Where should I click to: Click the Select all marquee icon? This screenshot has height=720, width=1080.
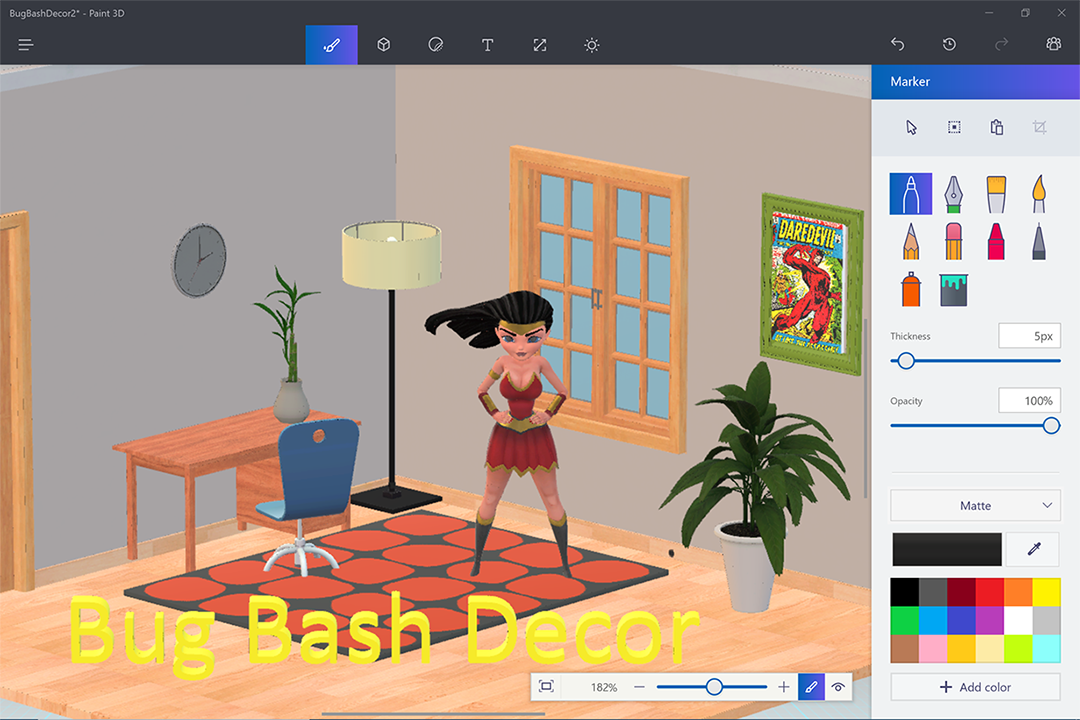tap(954, 127)
